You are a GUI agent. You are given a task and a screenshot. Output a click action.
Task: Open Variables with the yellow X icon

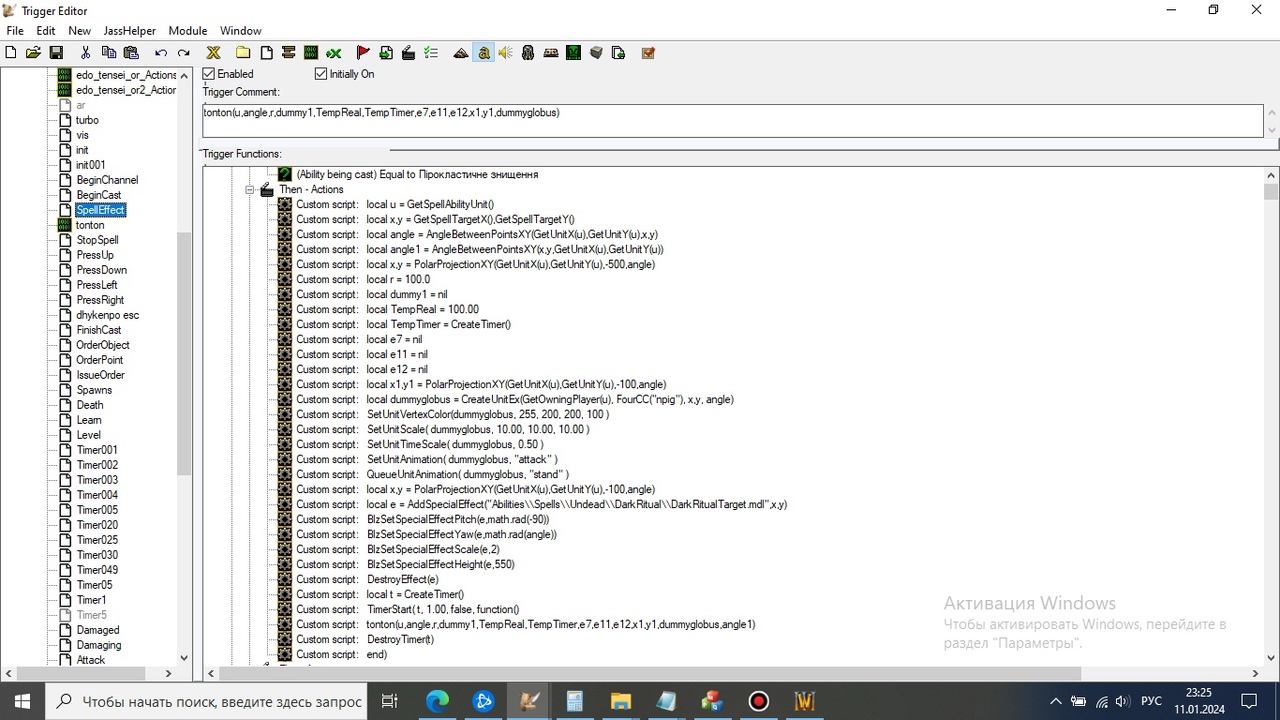213,53
